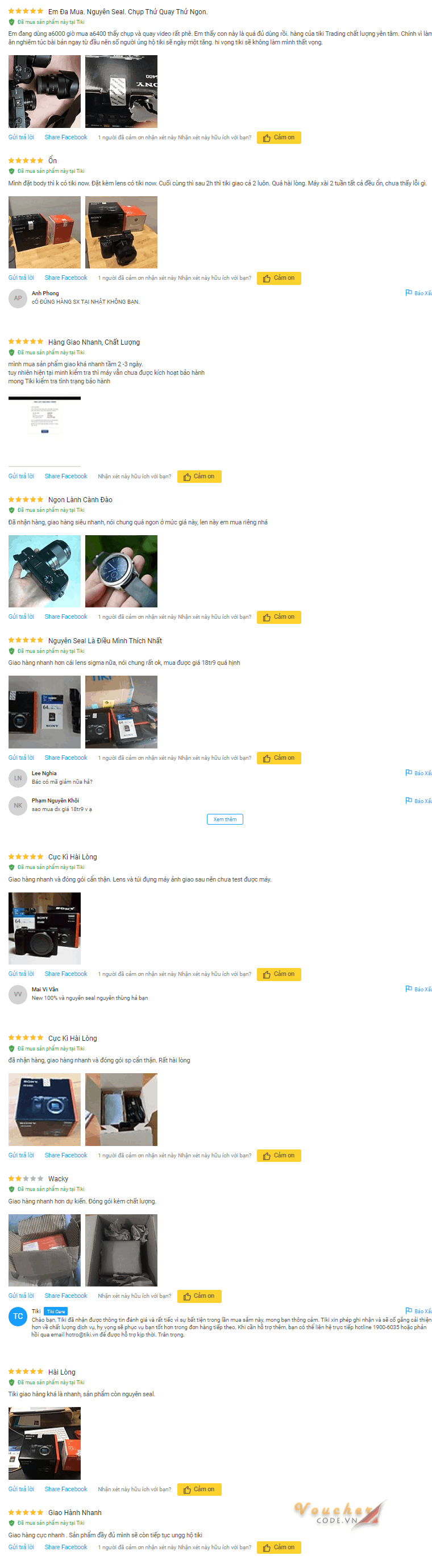Click Cảm ơn under the "Wacky" two-star review
Screen dimensions: 432x1568
pyautogui.click(x=199, y=1296)
